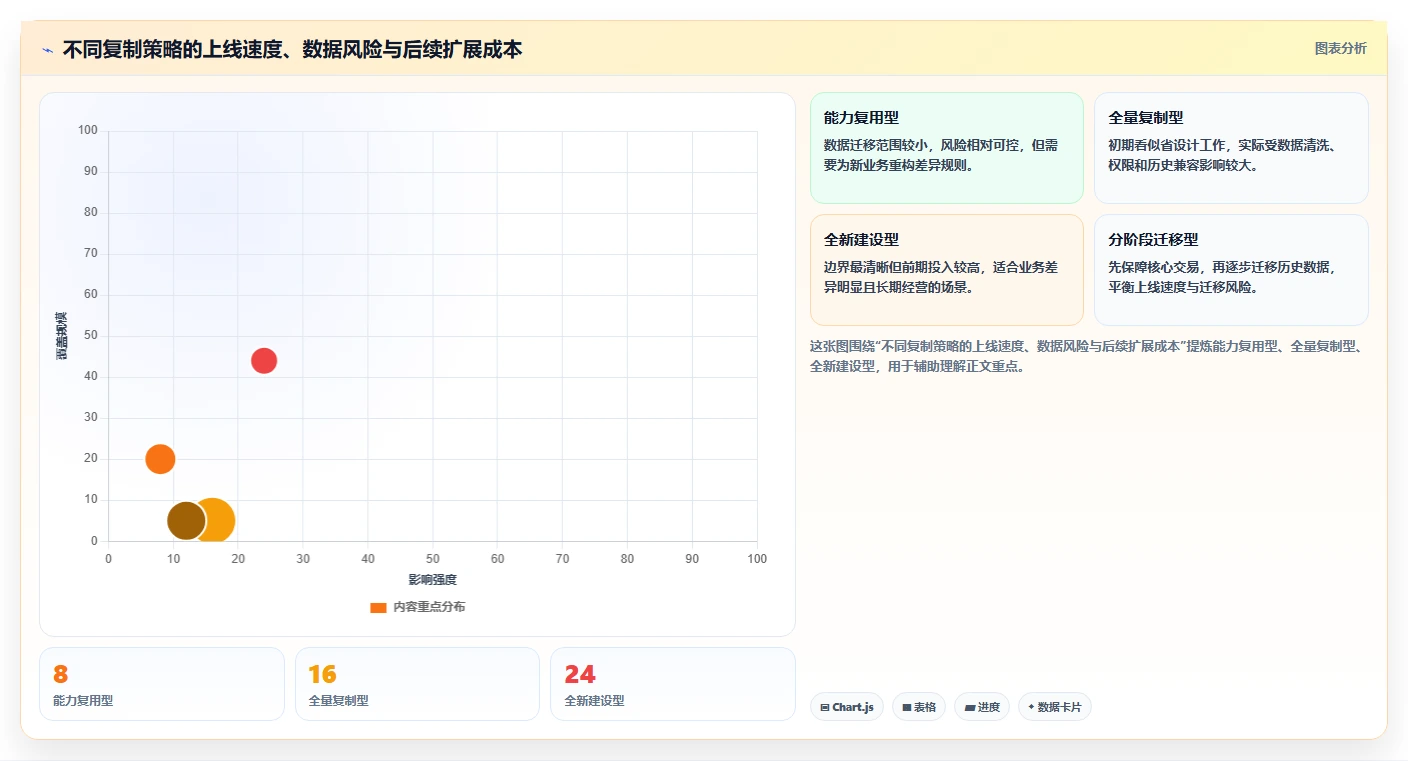
Task: Click the y-axis tick label 40
Action: (91, 376)
